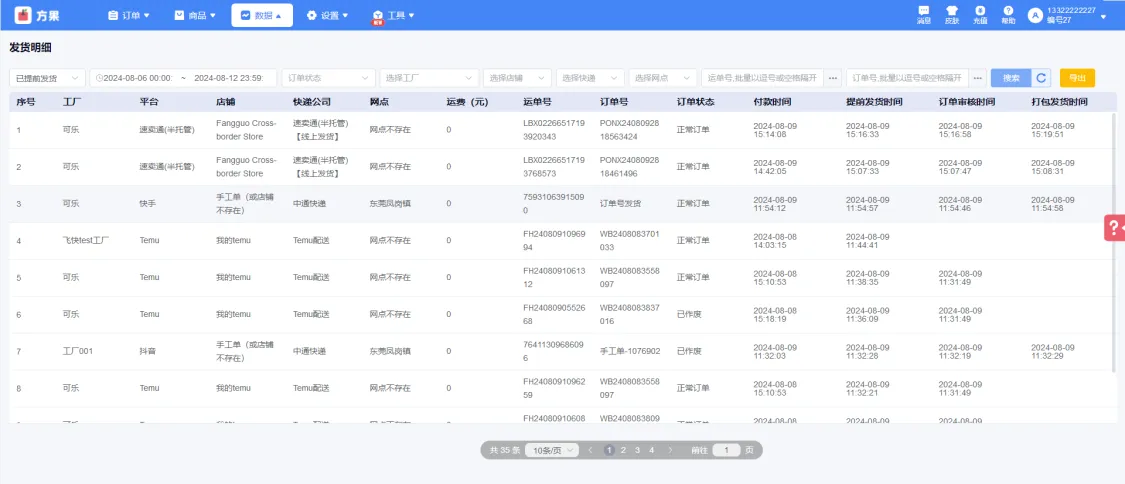Viewport: 1125px width, 484px height.
Task: Go to next page arrow in pagination
Action: tap(669, 451)
